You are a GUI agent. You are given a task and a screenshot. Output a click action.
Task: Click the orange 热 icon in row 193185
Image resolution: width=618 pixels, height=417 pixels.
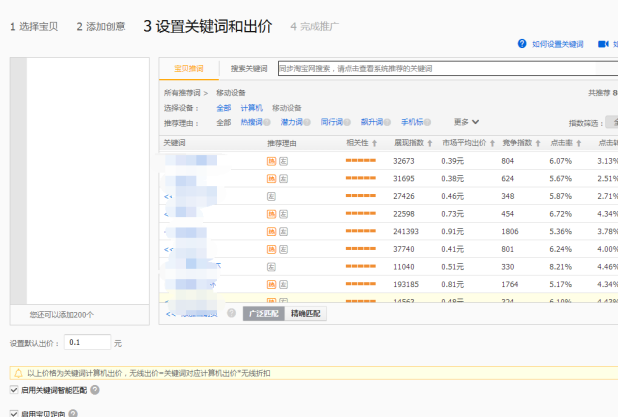click(x=272, y=284)
